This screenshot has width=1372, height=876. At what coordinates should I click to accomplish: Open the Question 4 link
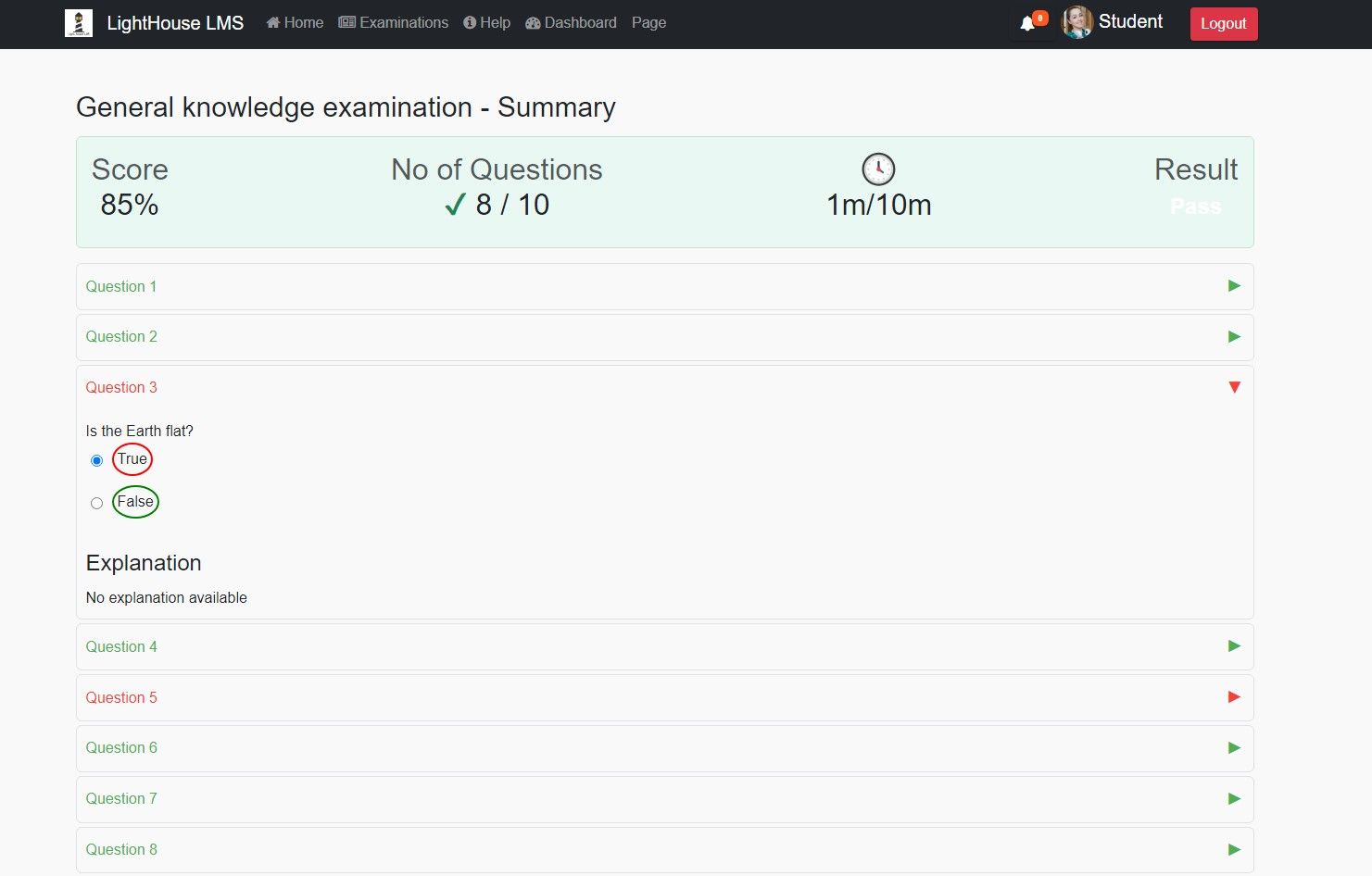pyautogui.click(x=121, y=646)
